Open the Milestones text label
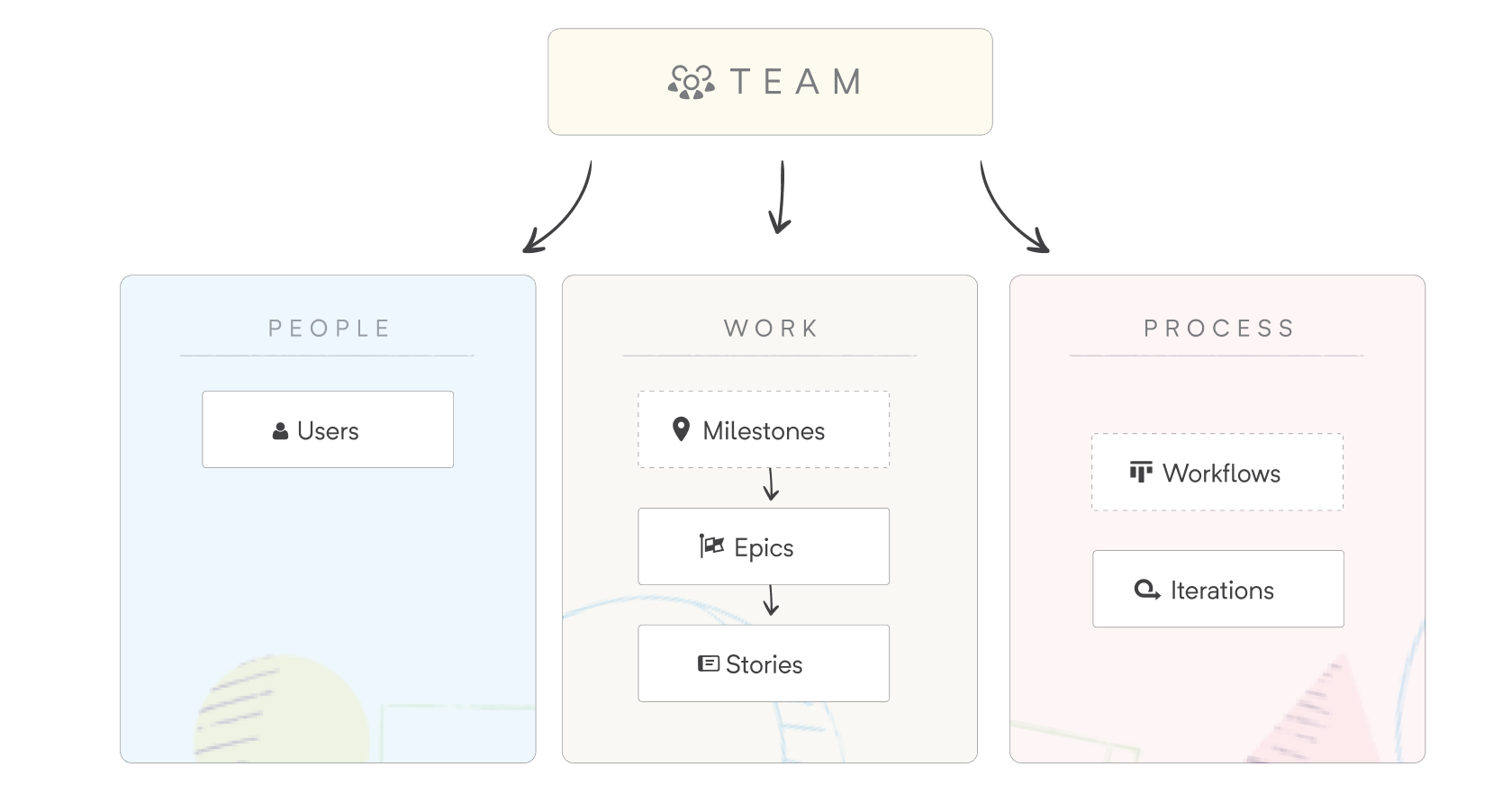Image resolution: width=1511 pixels, height=812 pixels. [764, 431]
